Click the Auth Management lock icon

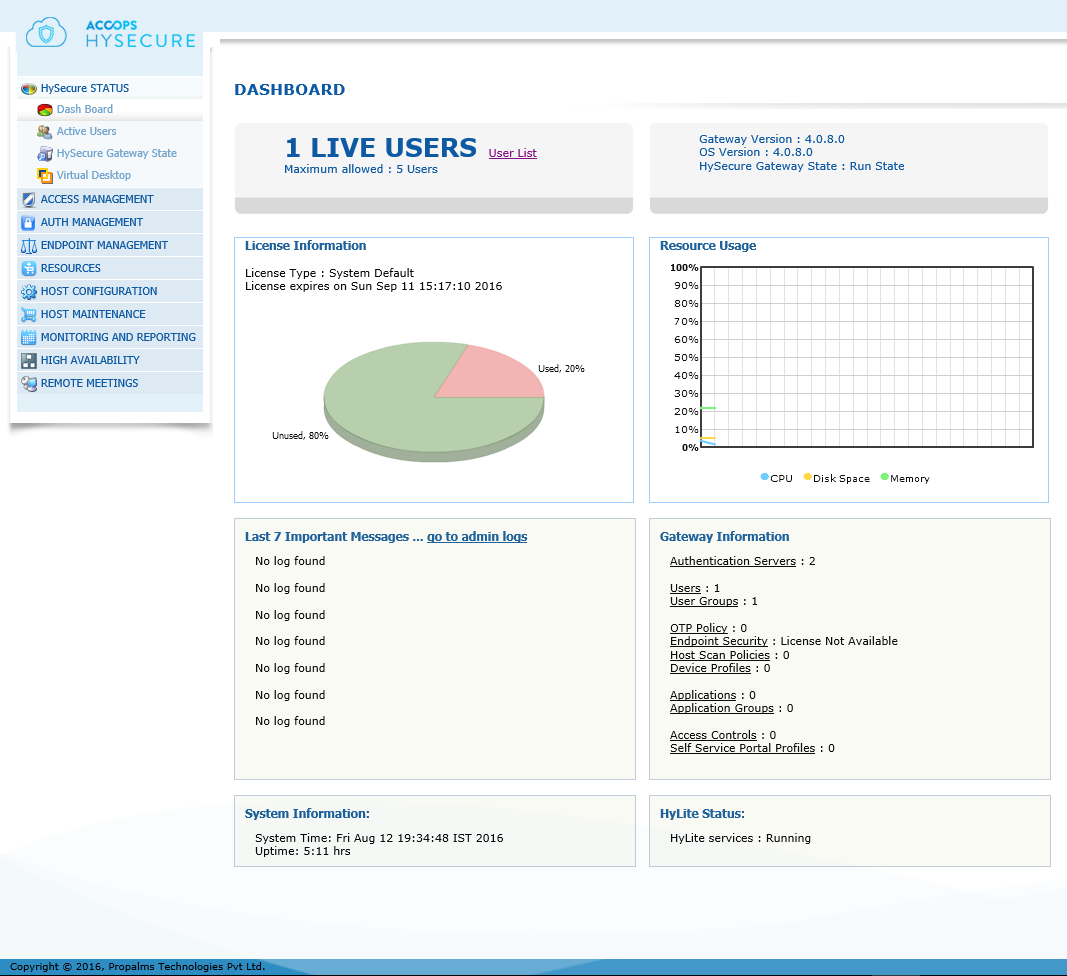(x=29, y=223)
